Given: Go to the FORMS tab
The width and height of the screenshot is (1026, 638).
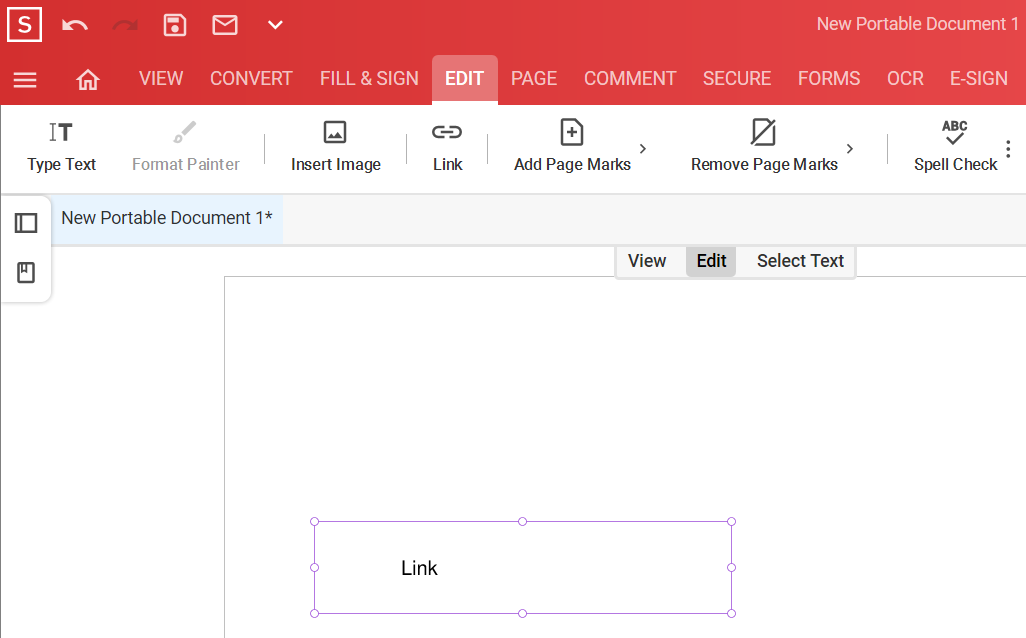Looking at the screenshot, I should coord(829,79).
